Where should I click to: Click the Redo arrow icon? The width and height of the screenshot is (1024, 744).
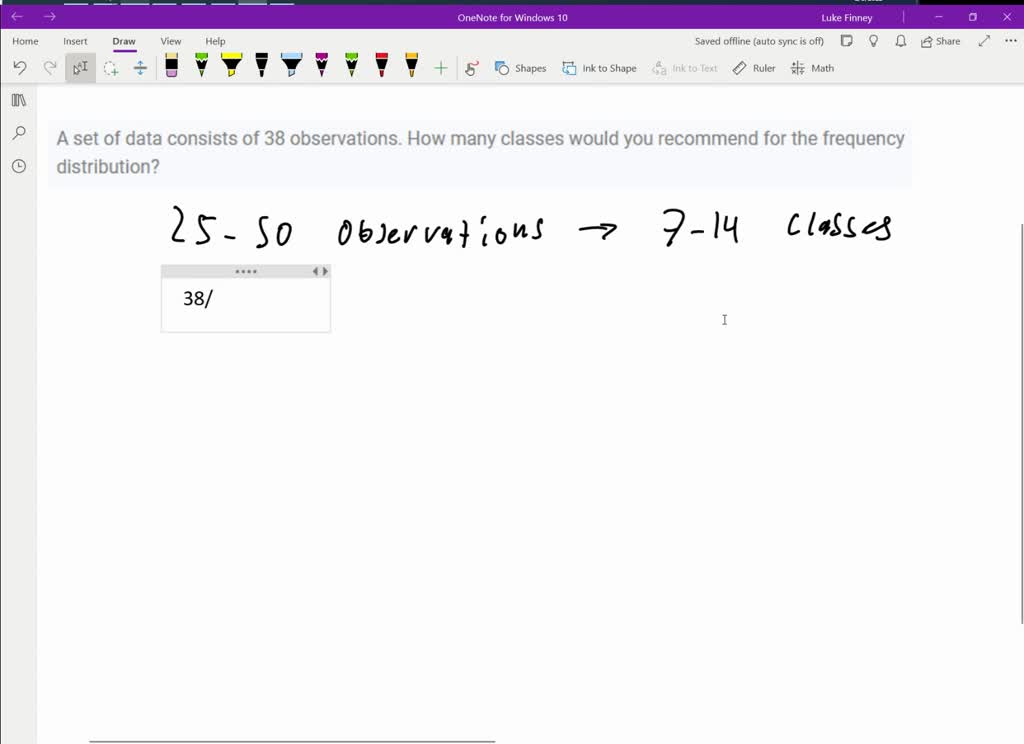[x=50, y=68]
